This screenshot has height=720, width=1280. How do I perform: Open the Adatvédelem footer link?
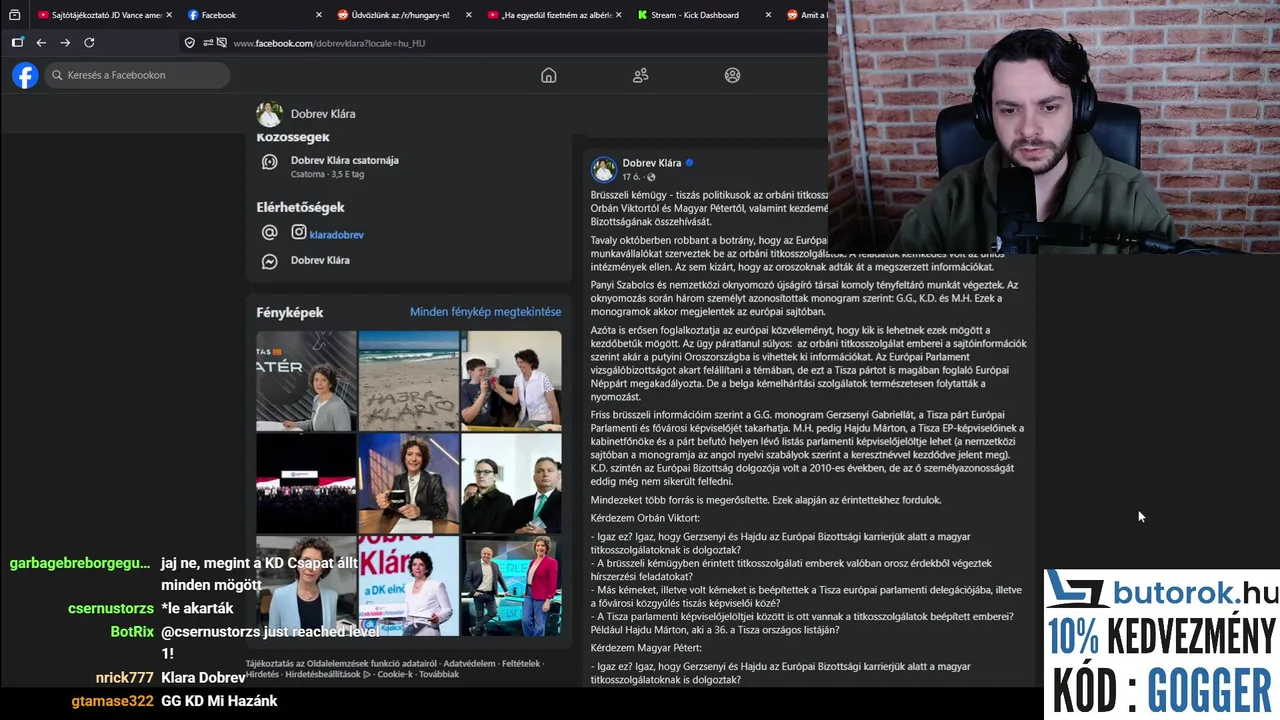click(x=468, y=664)
